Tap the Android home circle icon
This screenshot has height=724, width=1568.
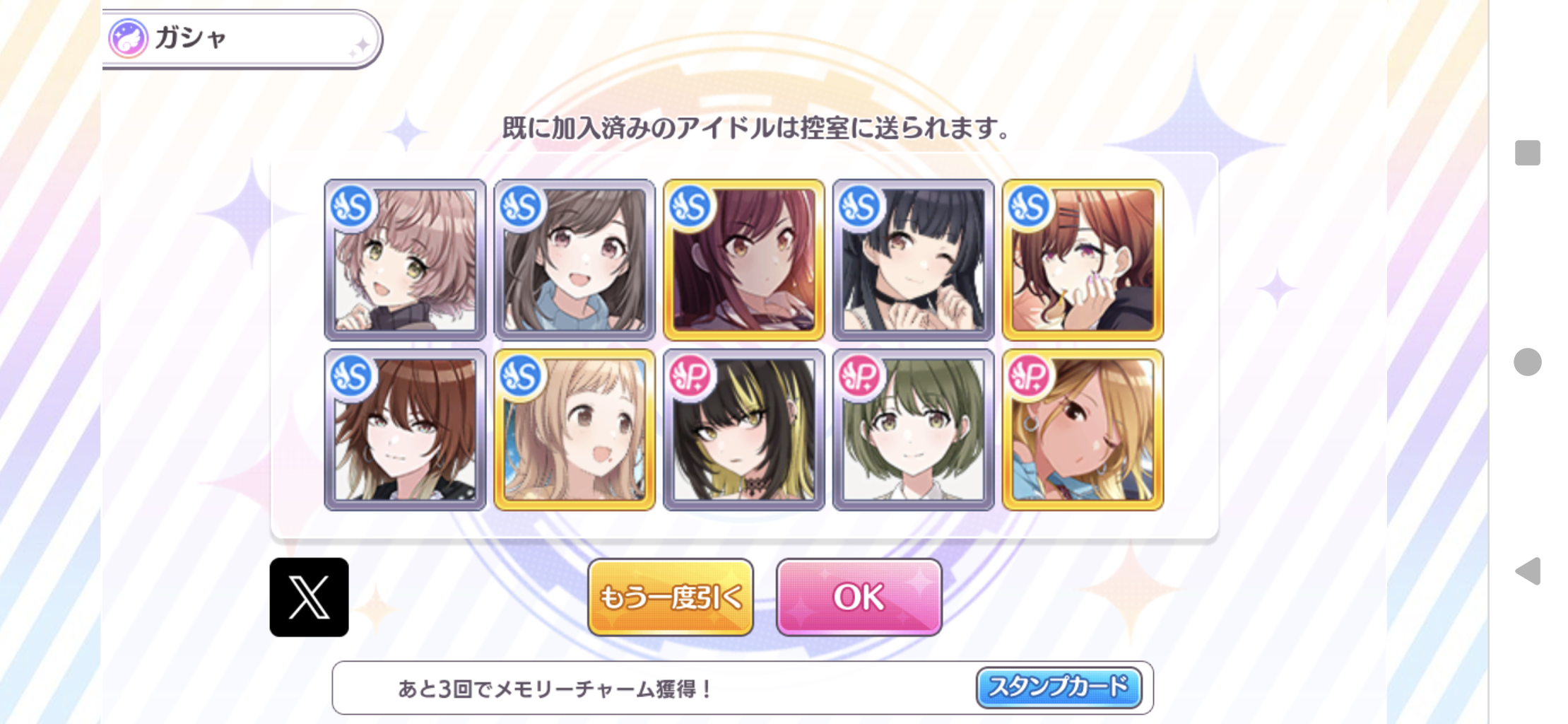click(1528, 362)
